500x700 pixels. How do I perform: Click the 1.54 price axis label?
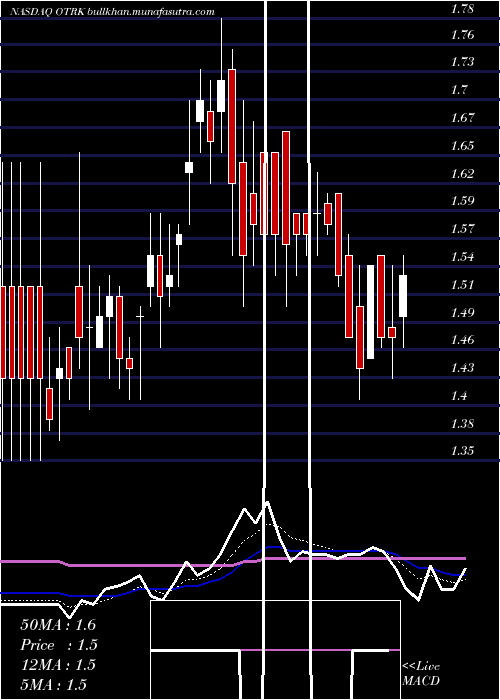462,257
